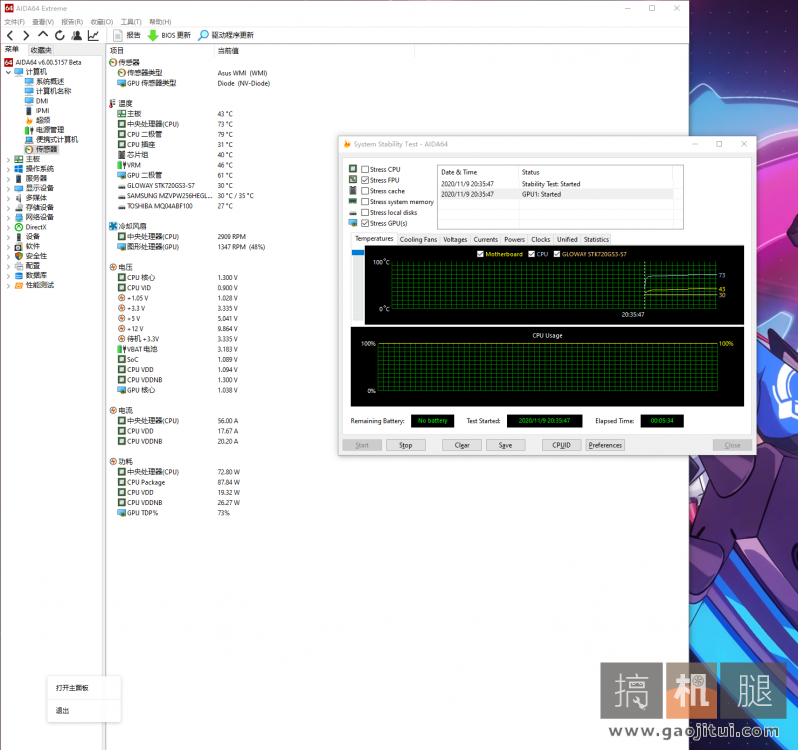
Task: Select the 便携式计算机 tree item
Action: (51, 139)
